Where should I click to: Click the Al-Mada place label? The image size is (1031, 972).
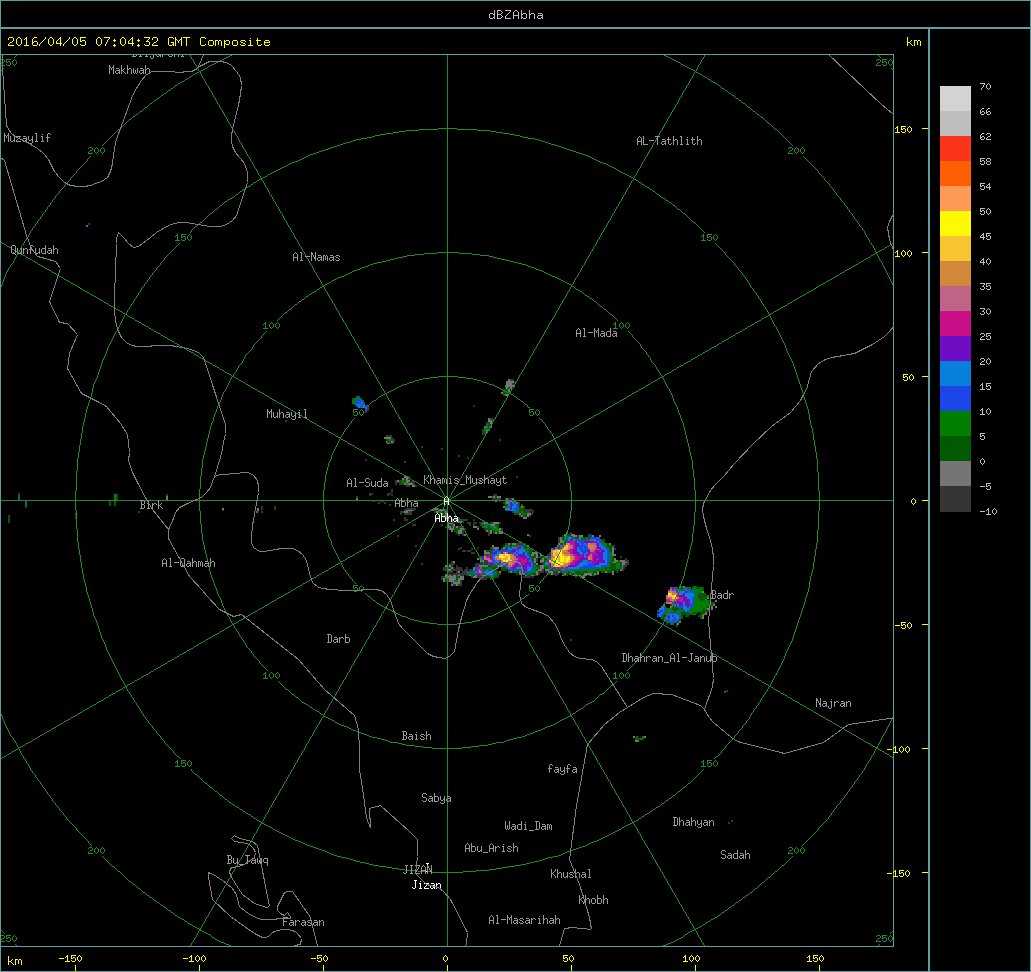click(x=596, y=333)
